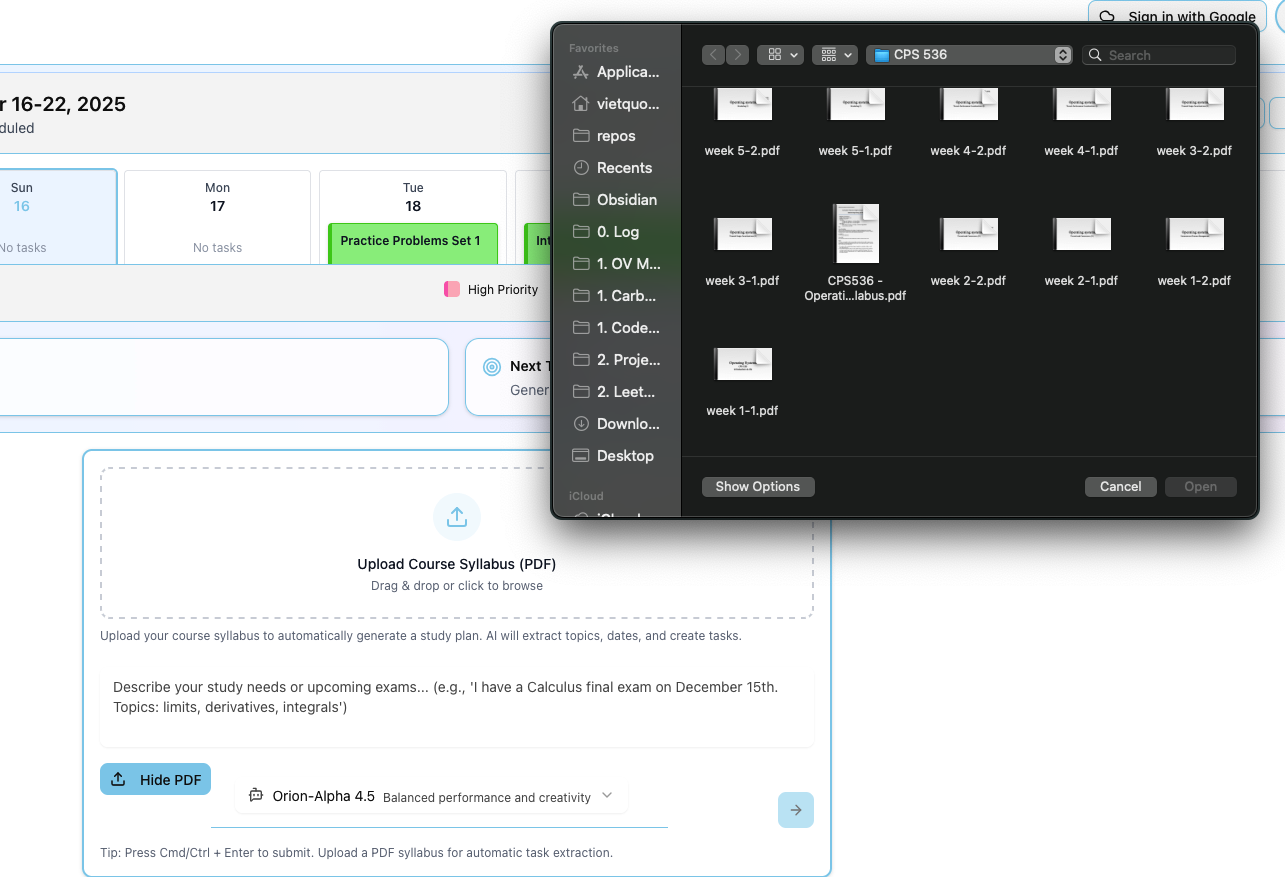Open the vietquo home folder in sidebar
The height and width of the screenshot is (877, 1285).
coord(616,104)
